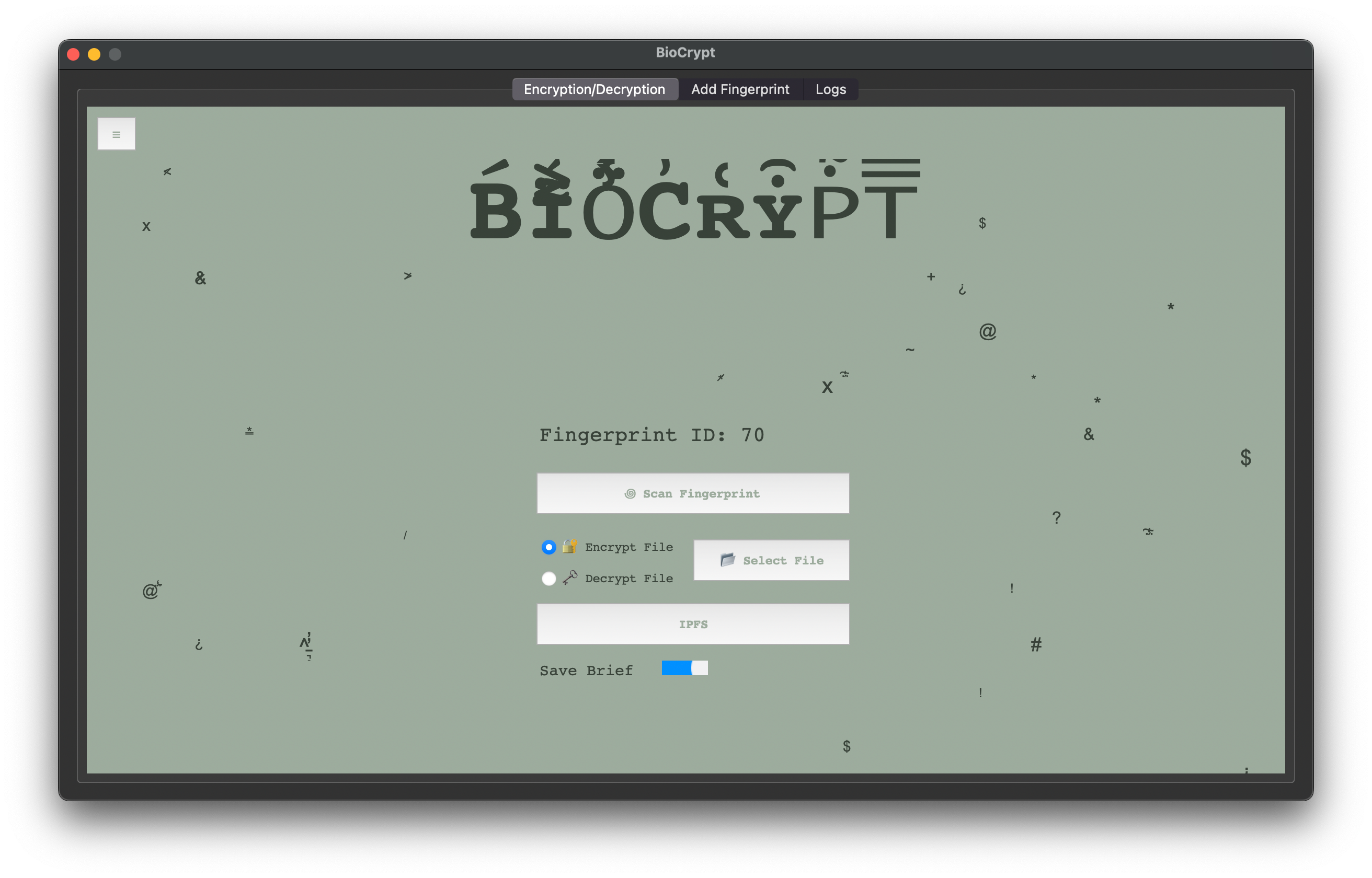
Task: Click the large BioCrypt glitch logo
Action: pos(693,201)
